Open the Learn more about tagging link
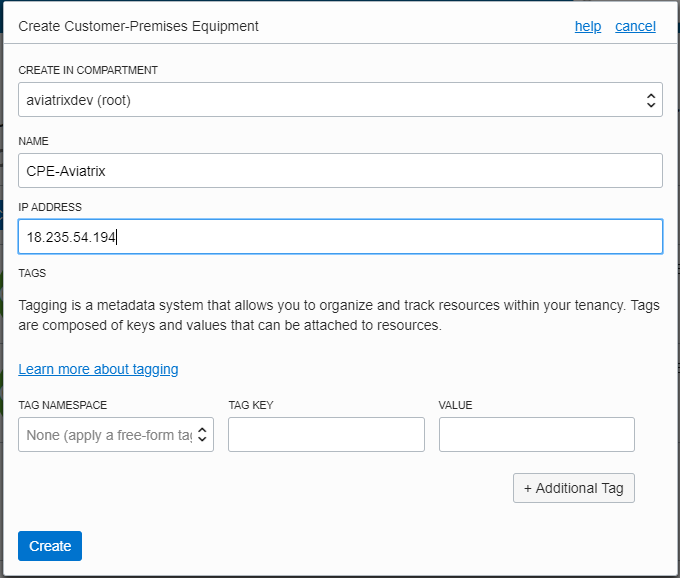This screenshot has width=680, height=578. (98, 369)
